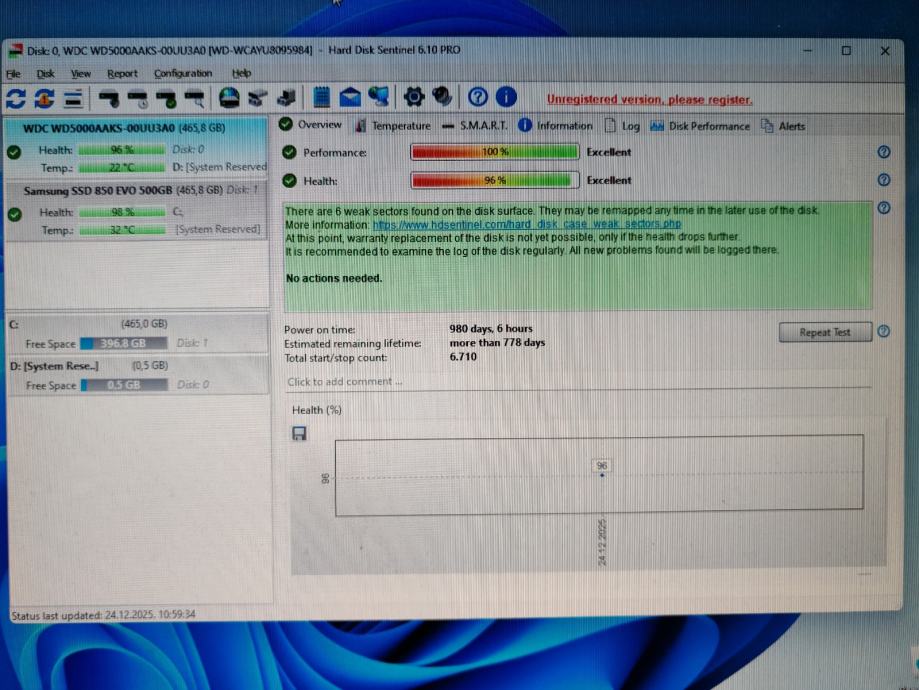The image size is (919, 690).
Task: Click the Samsung SSD 32 °C temperature bar
Action: click(122, 230)
